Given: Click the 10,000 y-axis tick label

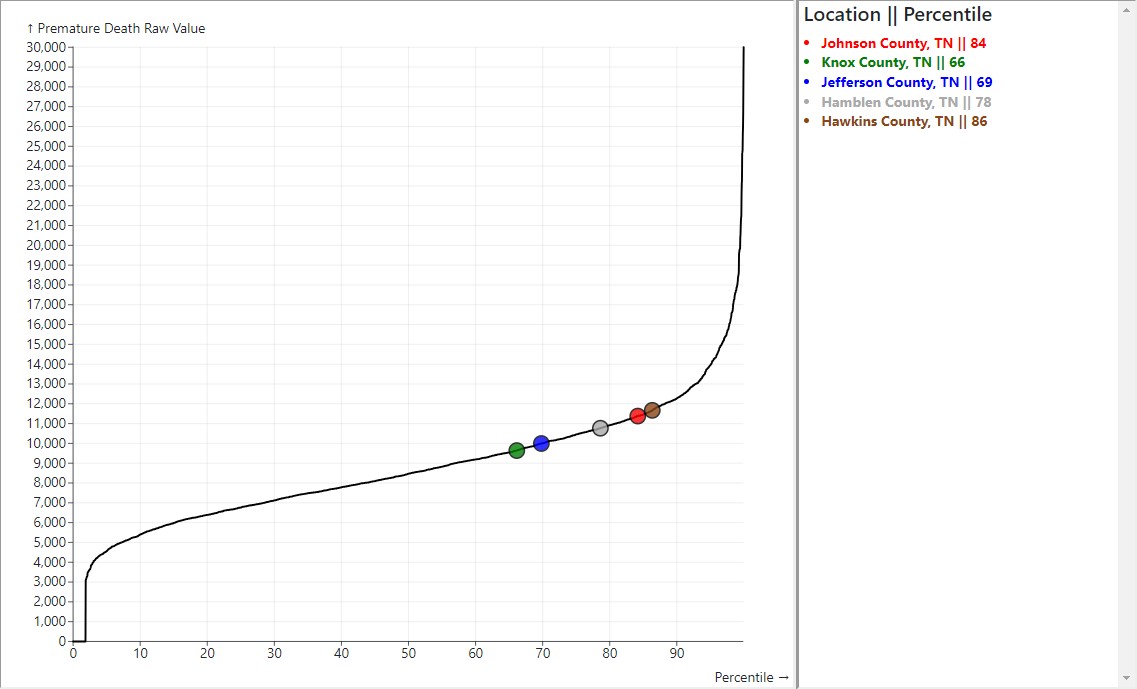Looking at the screenshot, I should click(46, 443).
